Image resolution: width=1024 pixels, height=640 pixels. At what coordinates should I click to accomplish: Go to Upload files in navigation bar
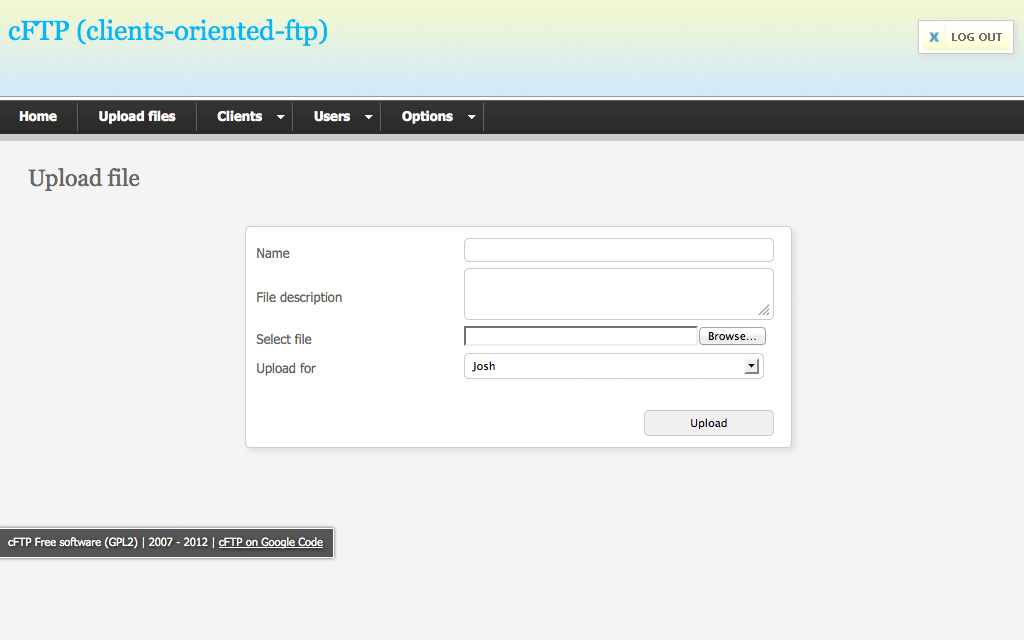[137, 117]
